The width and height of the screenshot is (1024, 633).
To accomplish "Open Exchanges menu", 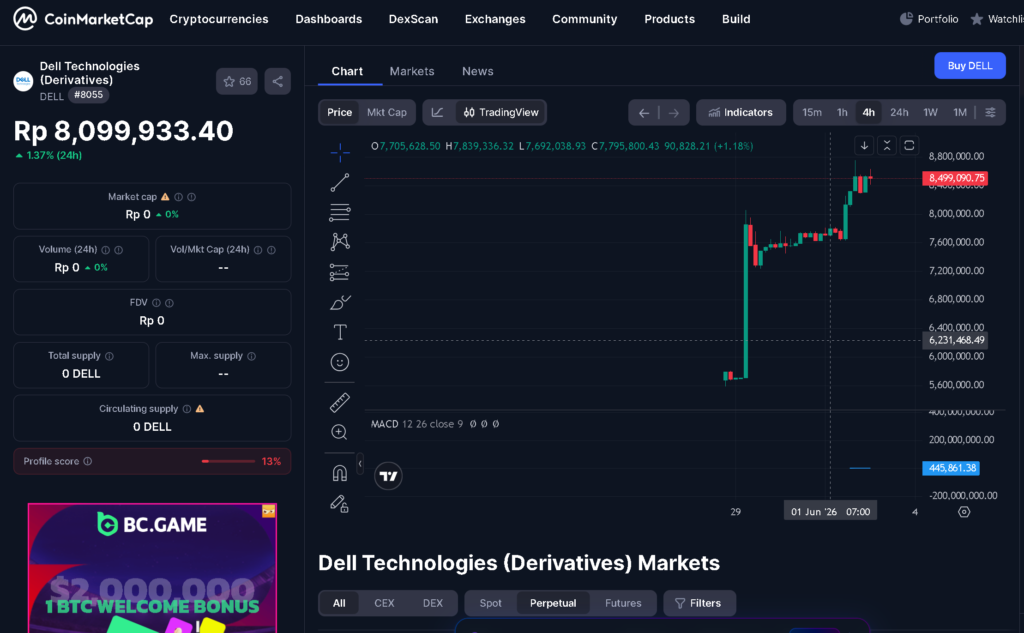I will pos(495,19).
